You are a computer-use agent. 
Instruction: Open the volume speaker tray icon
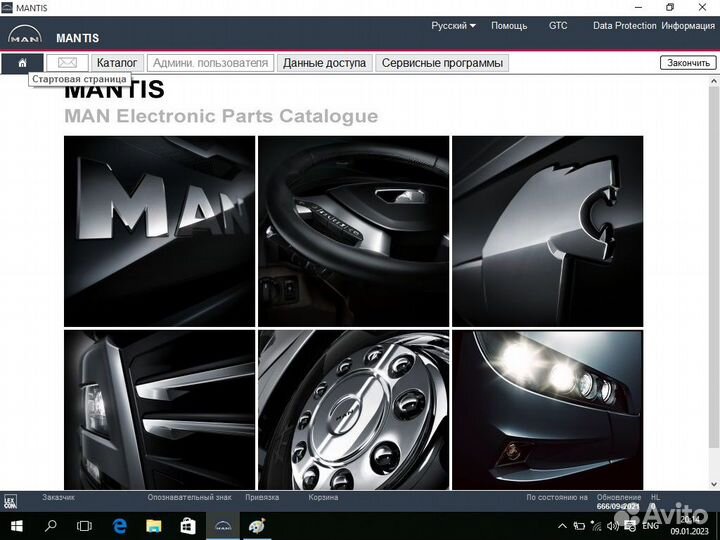(x=613, y=526)
